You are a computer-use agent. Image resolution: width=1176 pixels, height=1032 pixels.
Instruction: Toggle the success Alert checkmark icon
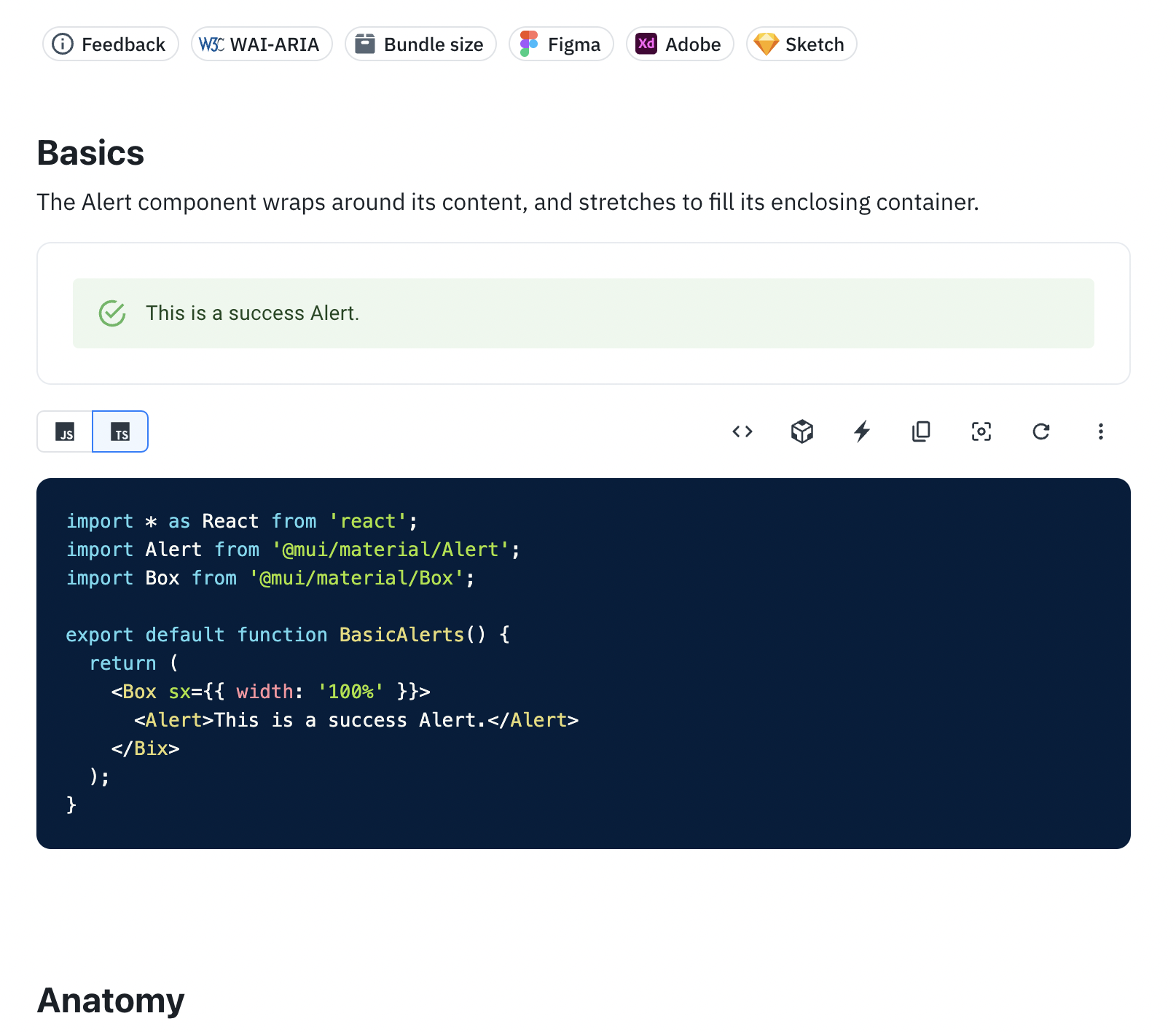(111, 313)
